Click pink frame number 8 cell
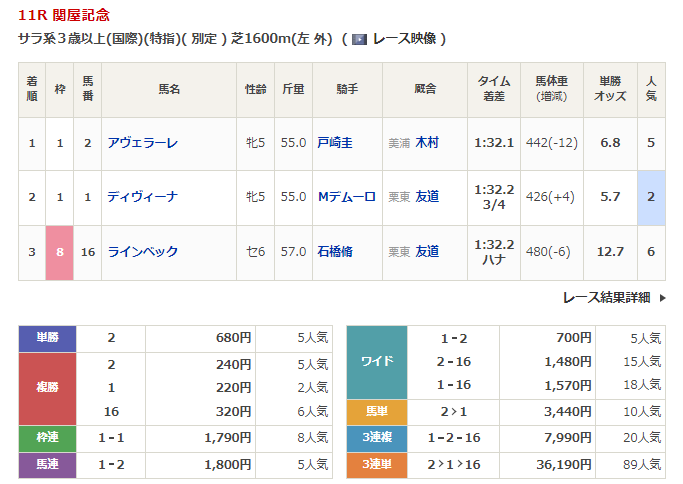Viewport: 683px width, 484px height. coord(60,252)
